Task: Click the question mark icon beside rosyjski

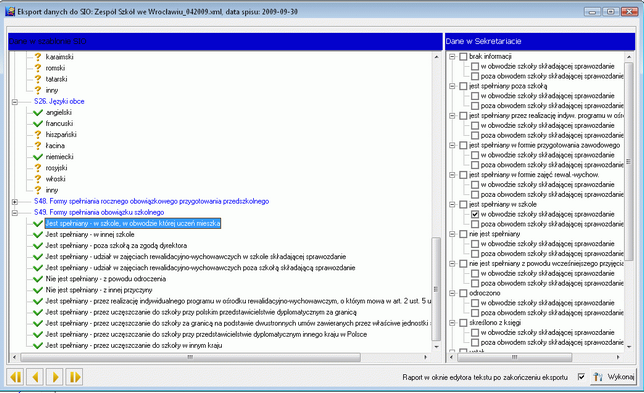Action: click(38, 168)
